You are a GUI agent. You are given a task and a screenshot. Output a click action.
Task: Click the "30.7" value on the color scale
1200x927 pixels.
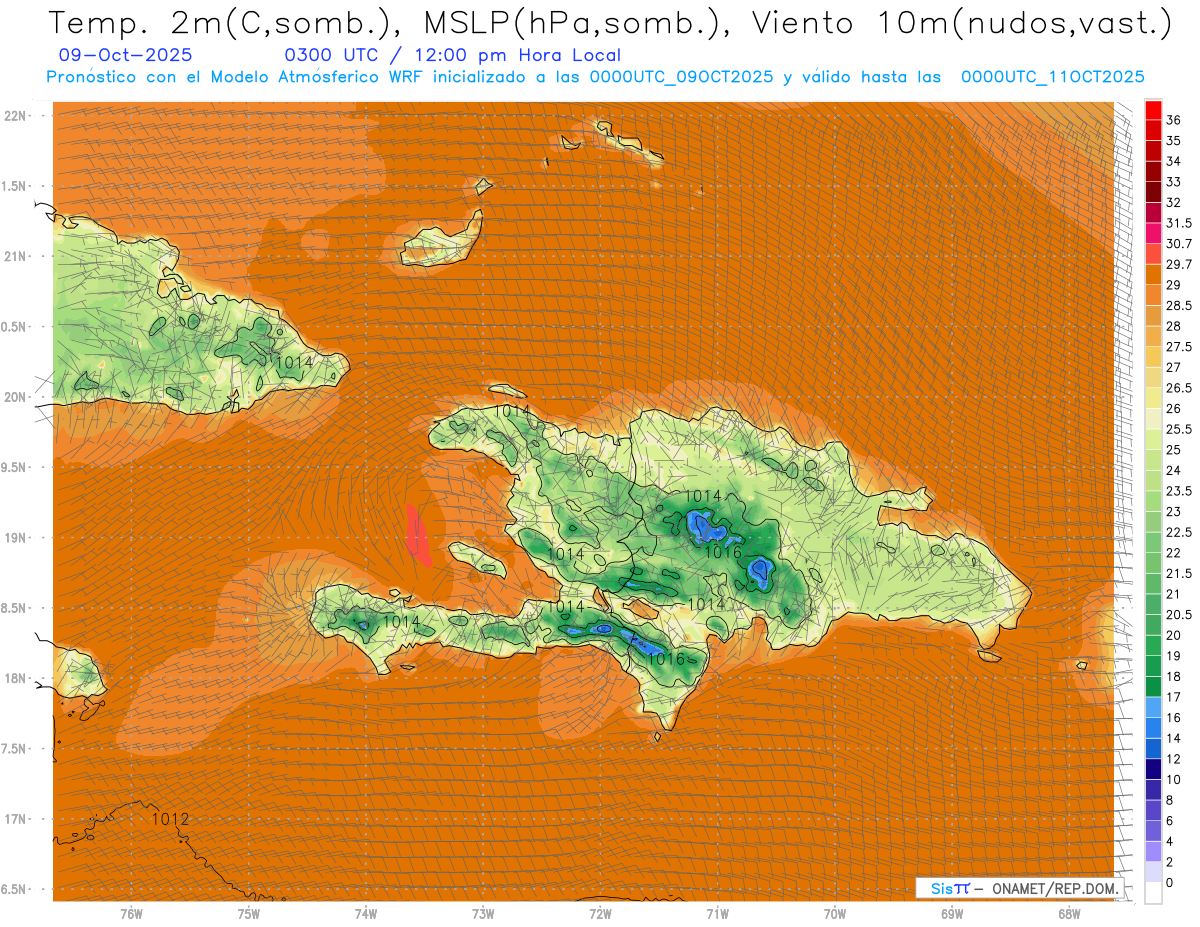[1178, 244]
